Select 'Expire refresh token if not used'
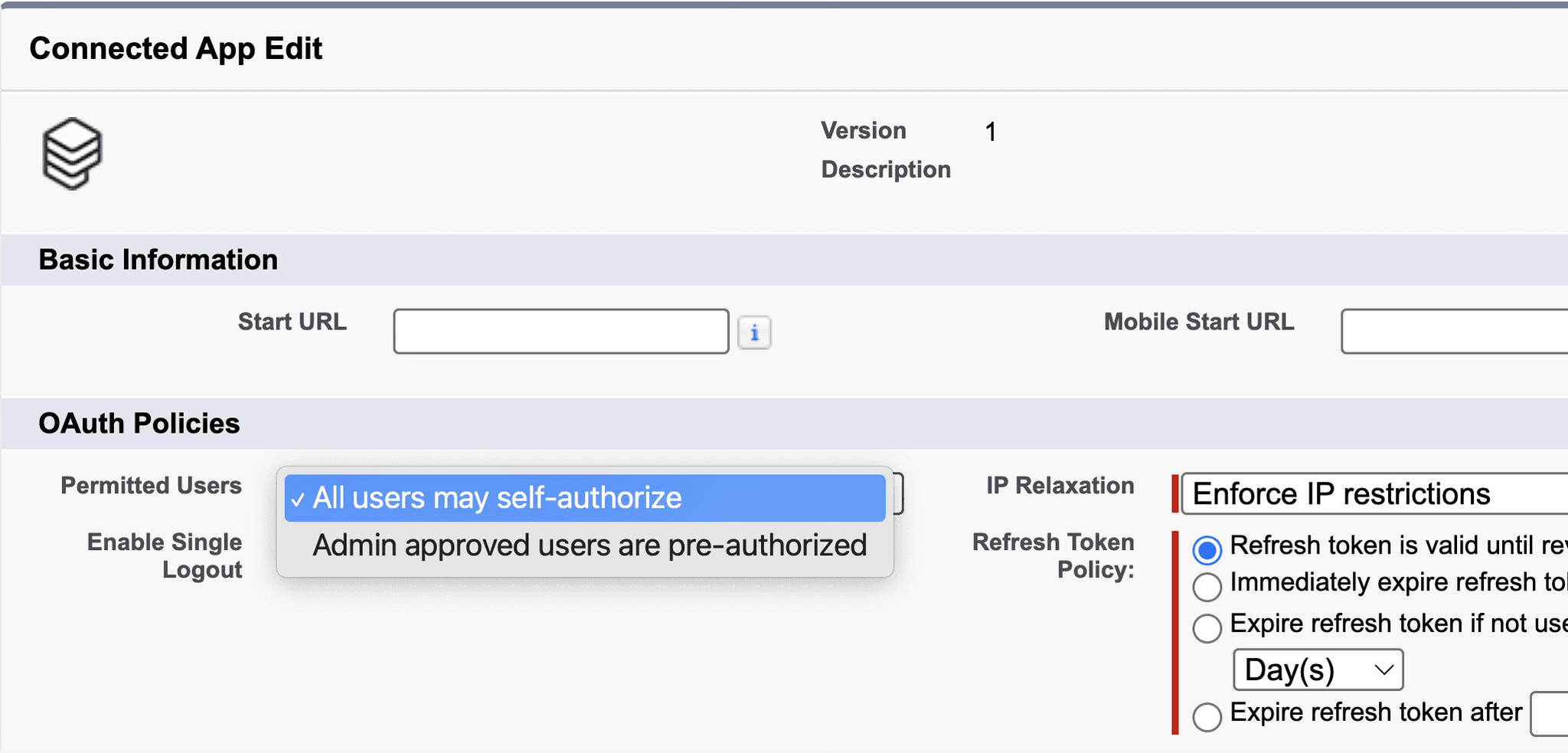Screen dimensions: 1568x753 click(1207, 628)
